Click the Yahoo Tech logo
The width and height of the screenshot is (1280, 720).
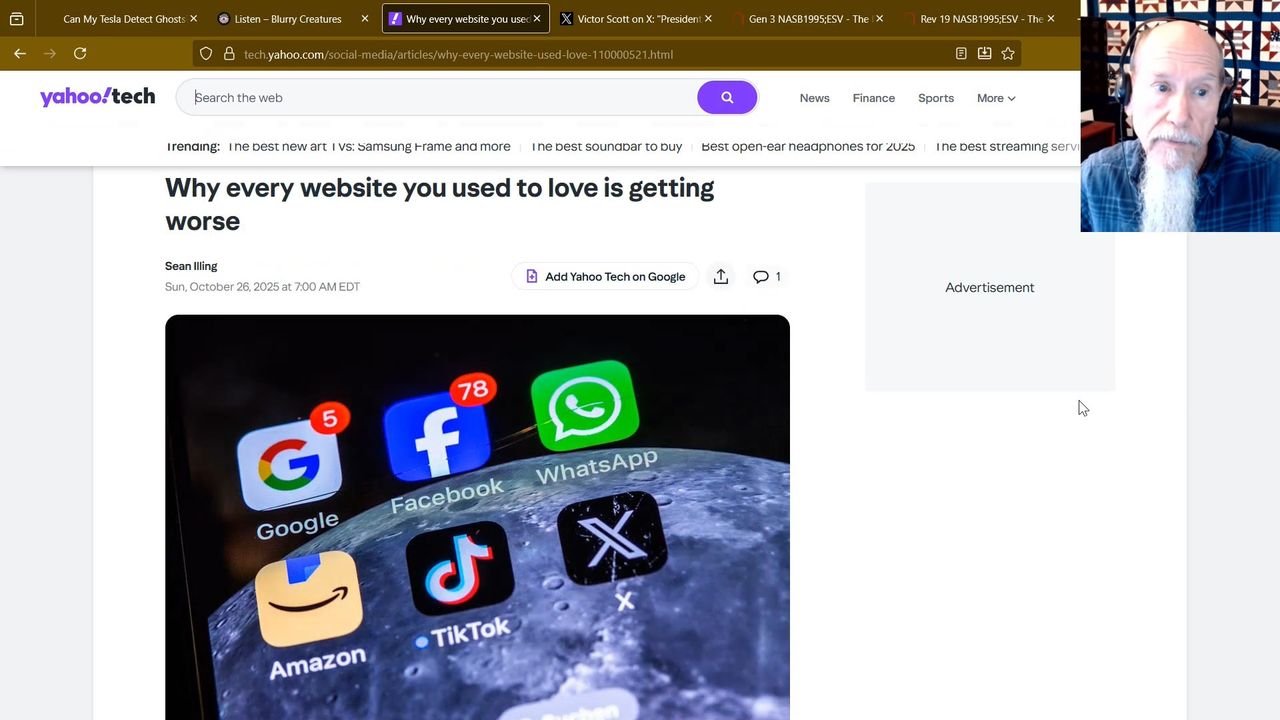[97, 97]
